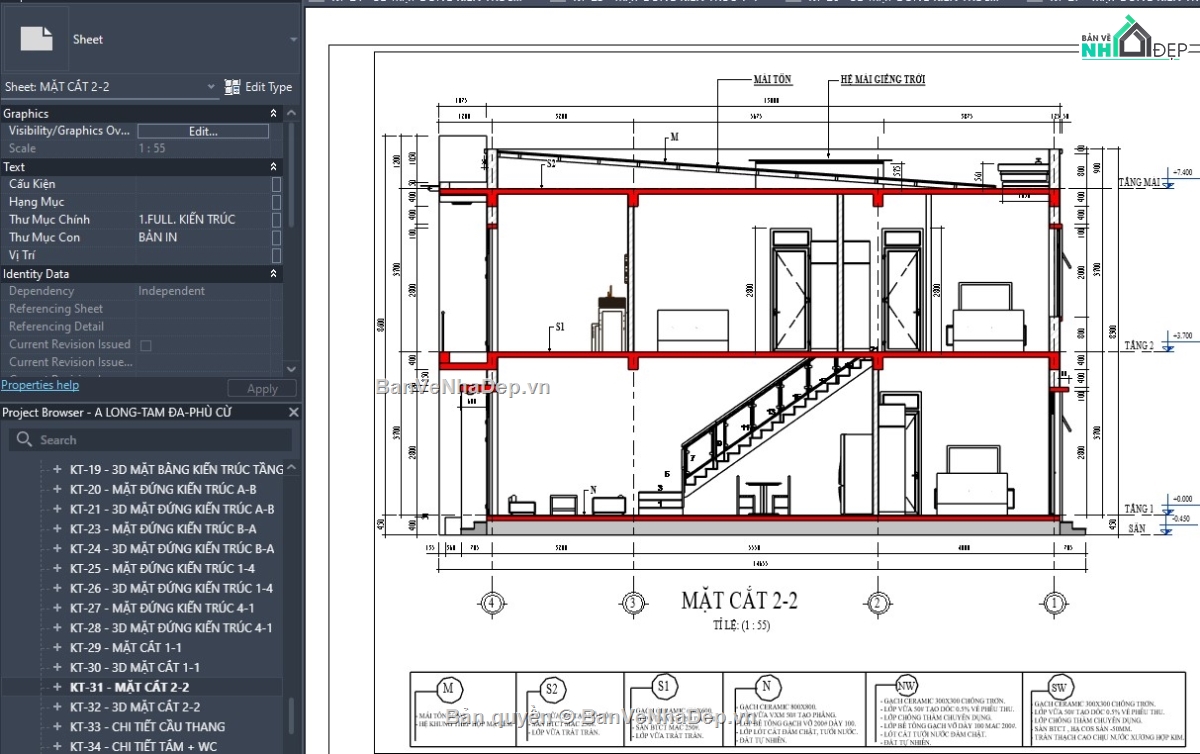This screenshot has width=1200, height=754.
Task: Collapse the Identity Data properties group
Action: pyautogui.click(x=274, y=274)
